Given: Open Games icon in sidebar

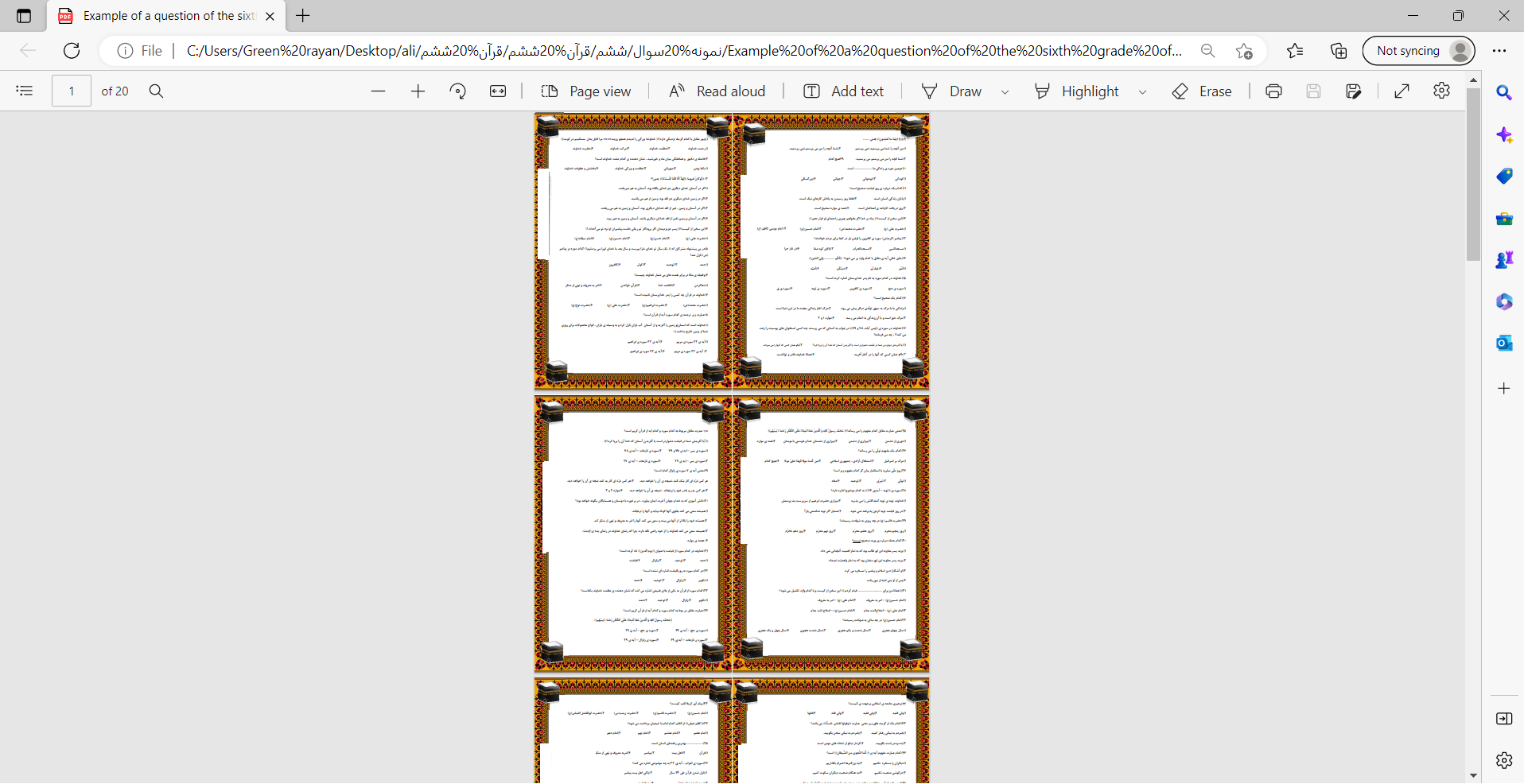Looking at the screenshot, I should pyautogui.click(x=1503, y=259).
